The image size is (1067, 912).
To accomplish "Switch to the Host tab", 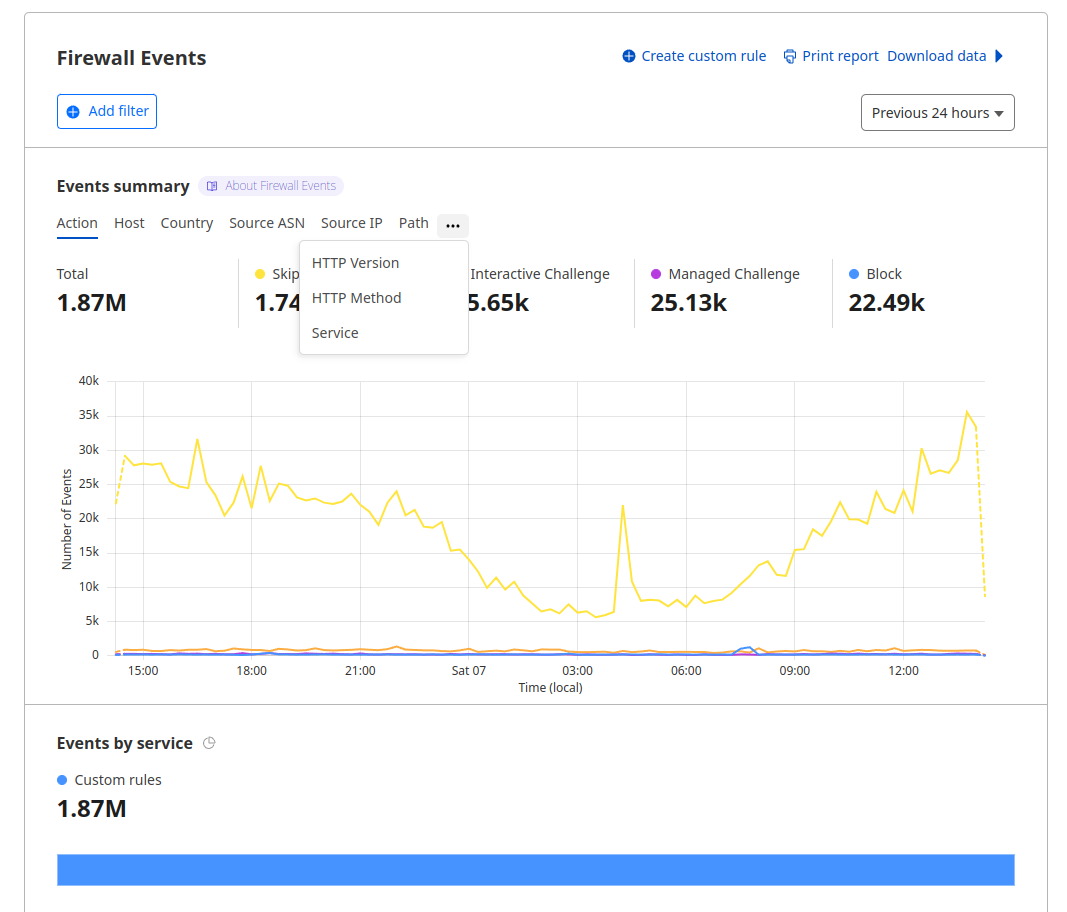I will point(129,223).
